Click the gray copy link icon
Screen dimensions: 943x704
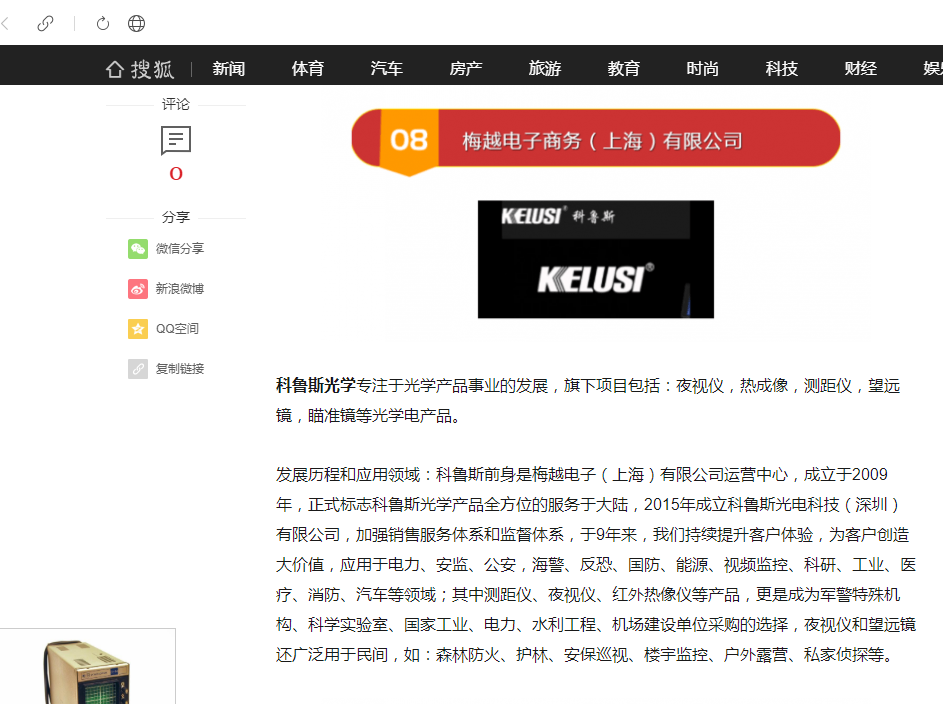pos(138,369)
